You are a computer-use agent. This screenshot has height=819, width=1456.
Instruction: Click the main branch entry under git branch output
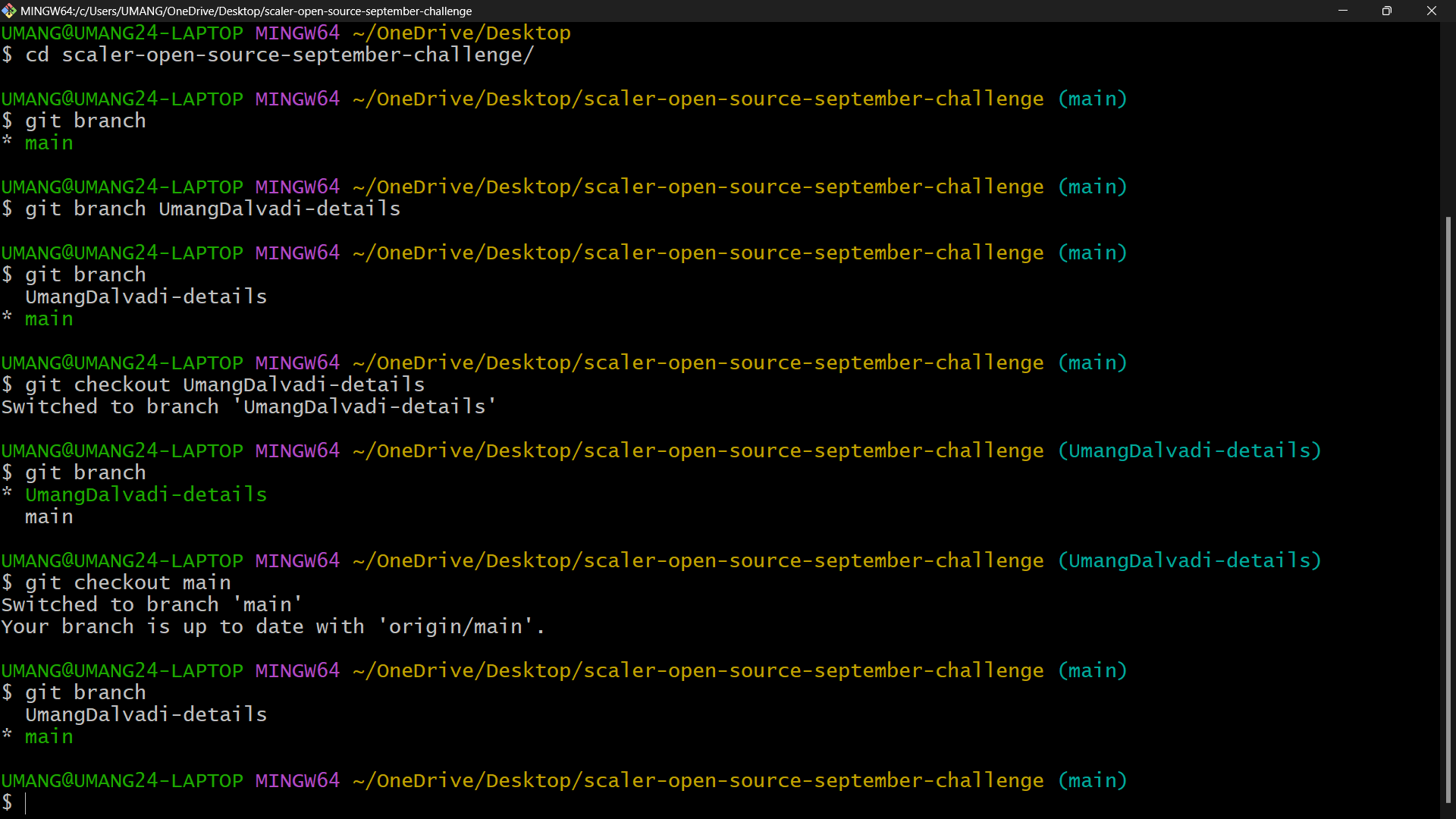click(49, 736)
